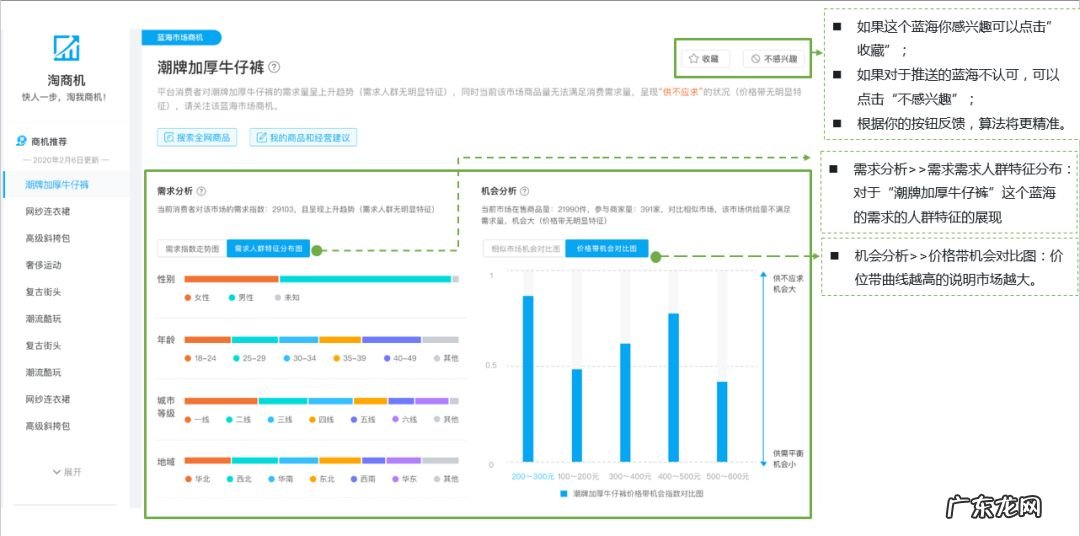The width and height of the screenshot is (1080, 536).
Task: Click the bar above 400~500元
Action: point(674,387)
